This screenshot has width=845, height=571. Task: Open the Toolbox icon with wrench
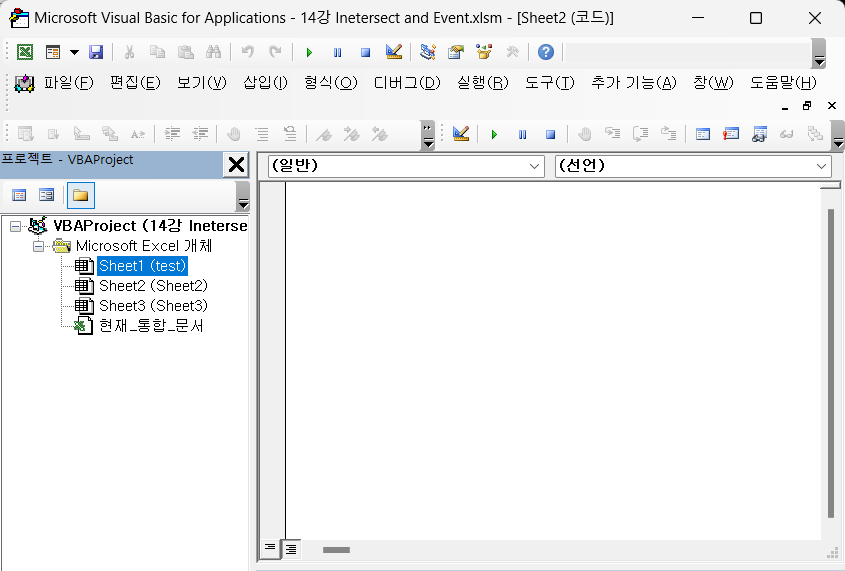click(512, 52)
